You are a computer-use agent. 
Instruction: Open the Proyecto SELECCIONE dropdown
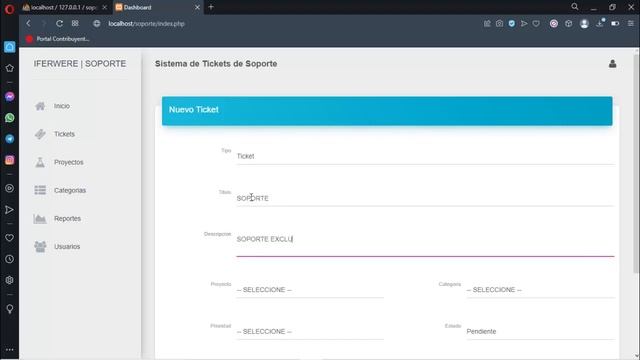point(310,290)
